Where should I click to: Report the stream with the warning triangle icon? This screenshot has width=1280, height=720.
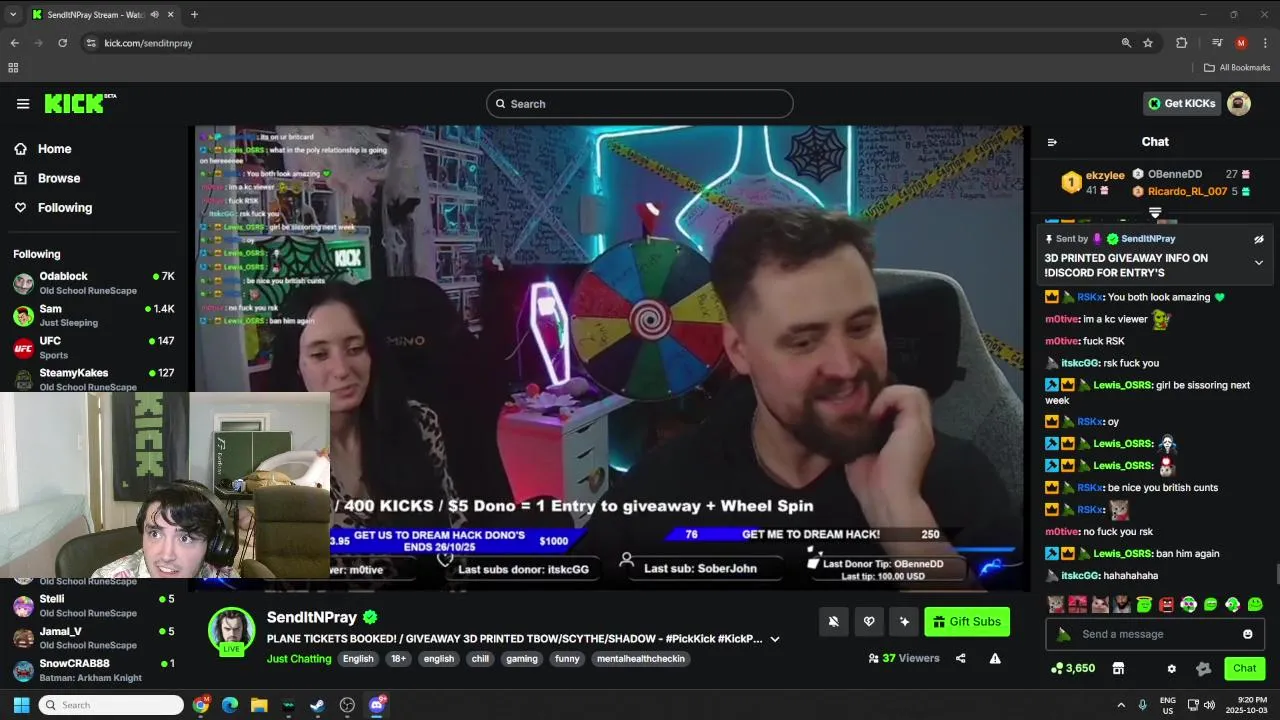click(995, 658)
